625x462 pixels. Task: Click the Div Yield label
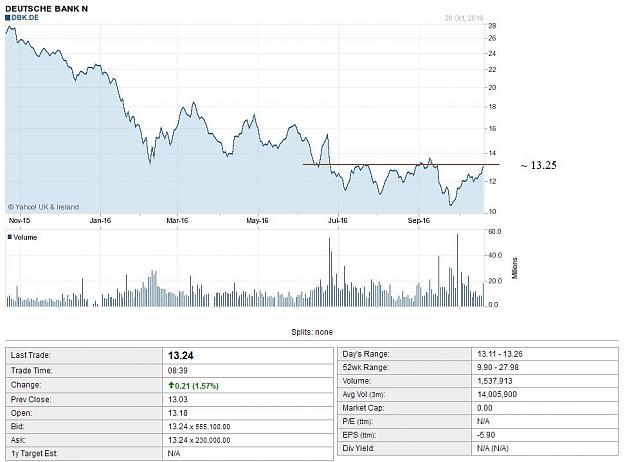(x=358, y=448)
